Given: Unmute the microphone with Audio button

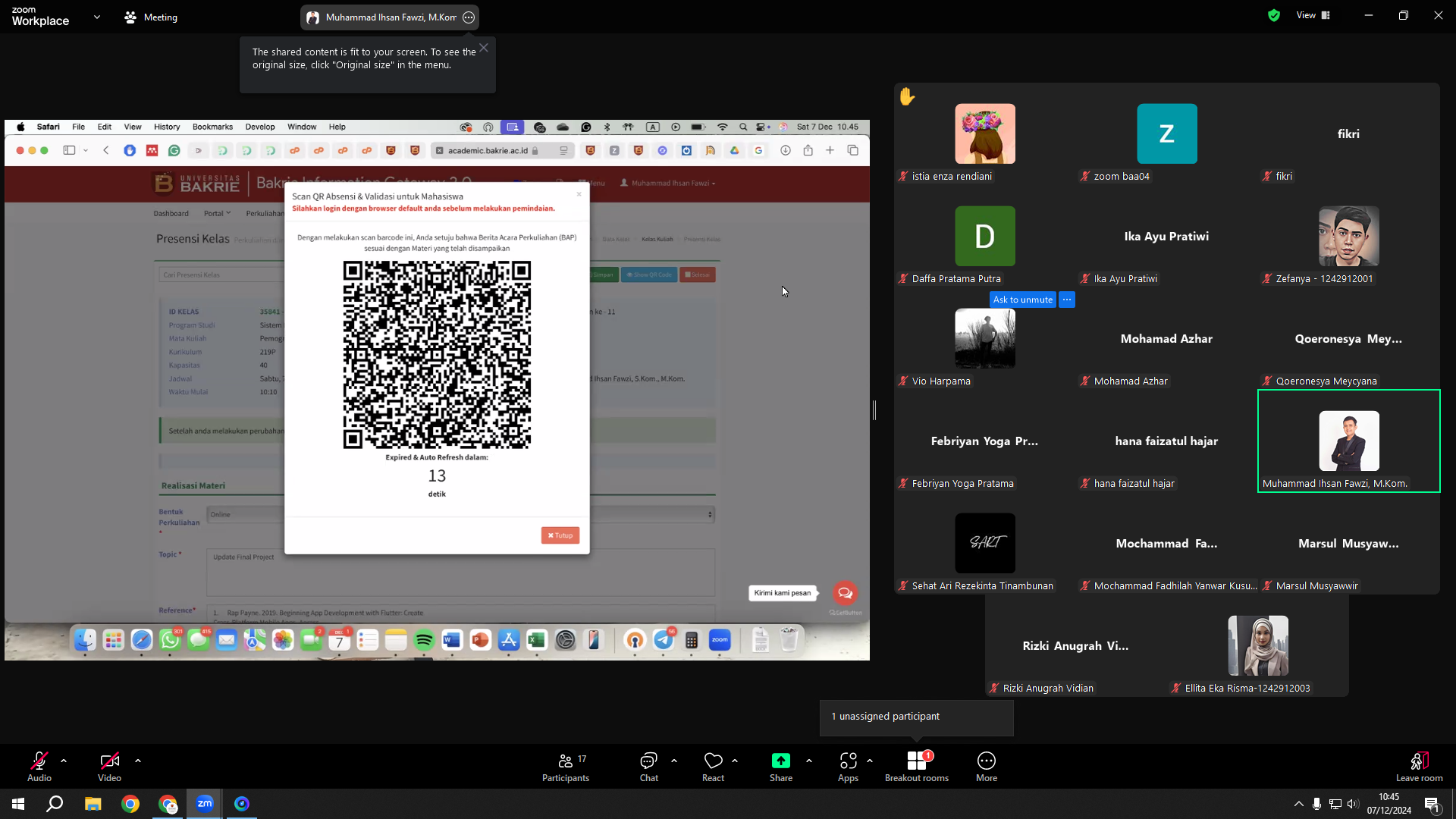Looking at the screenshot, I should (39, 766).
